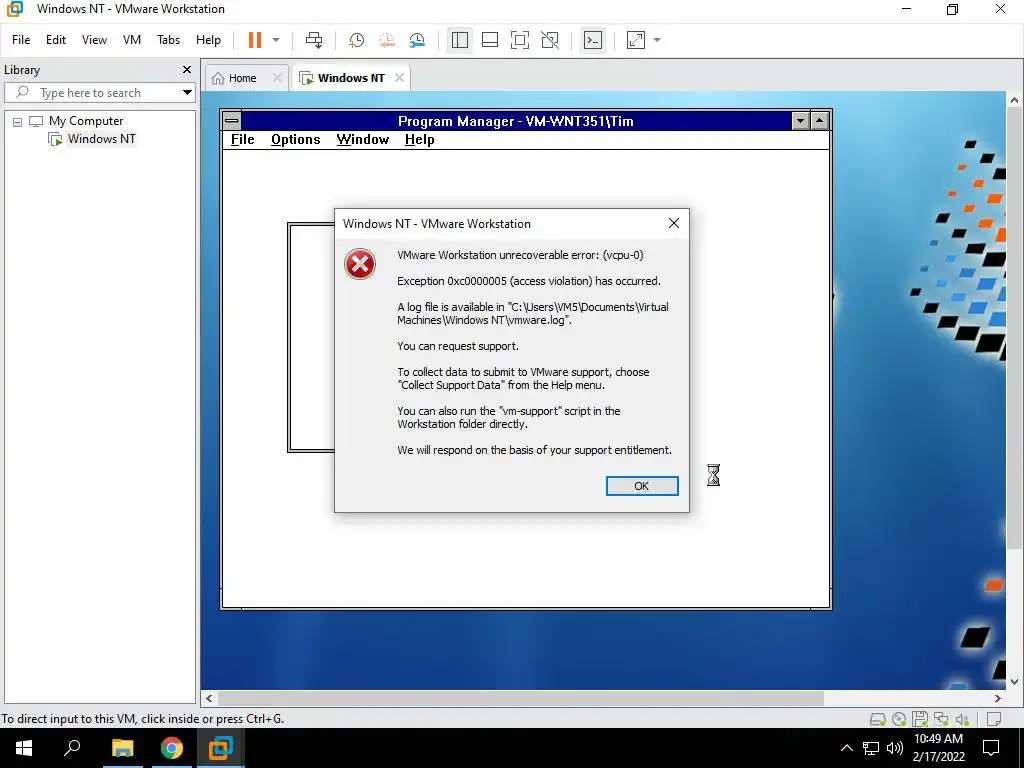Viewport: 1024px width, 768px height.
Task: Click the taskbar search icon
Action: (72, 748)
